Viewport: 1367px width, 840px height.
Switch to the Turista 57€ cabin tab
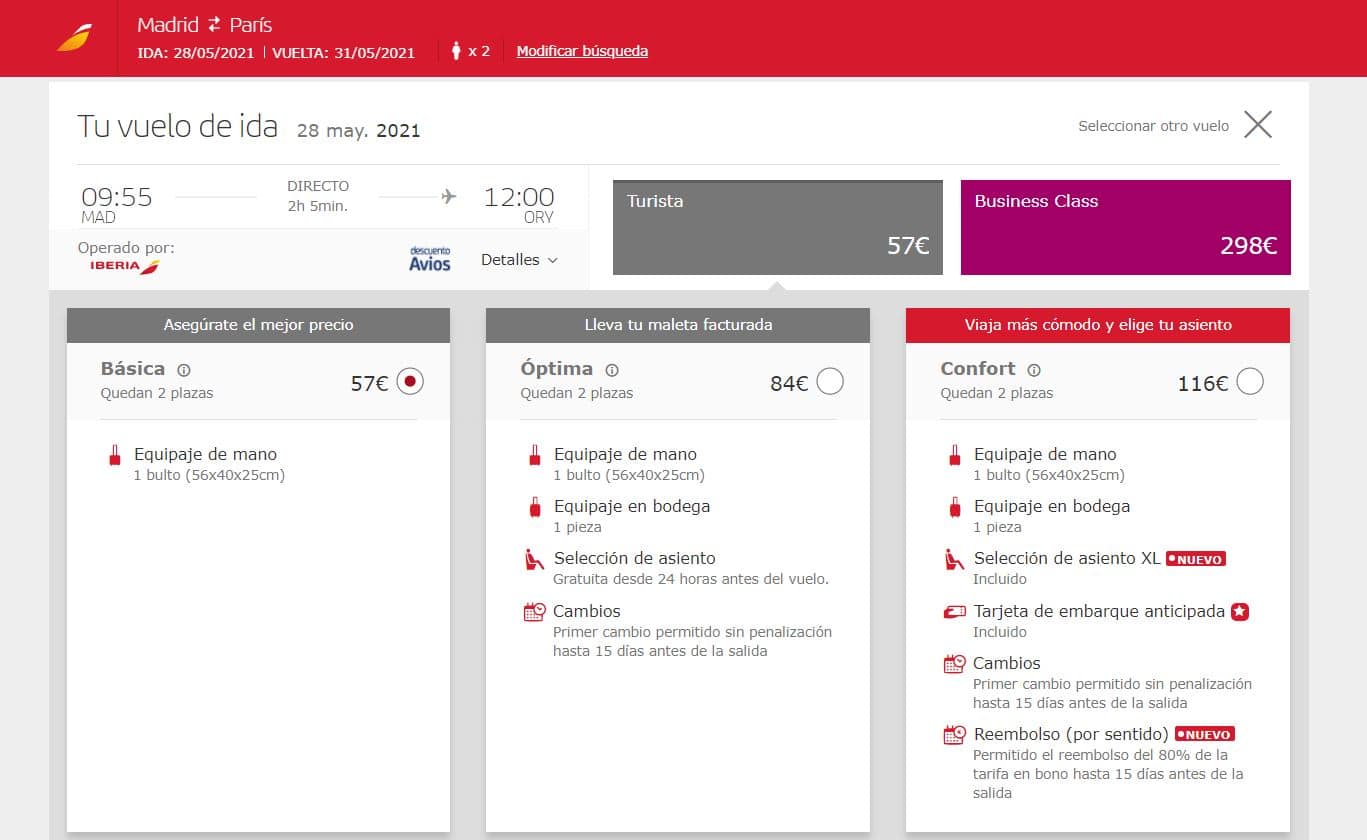coord(778,228)
